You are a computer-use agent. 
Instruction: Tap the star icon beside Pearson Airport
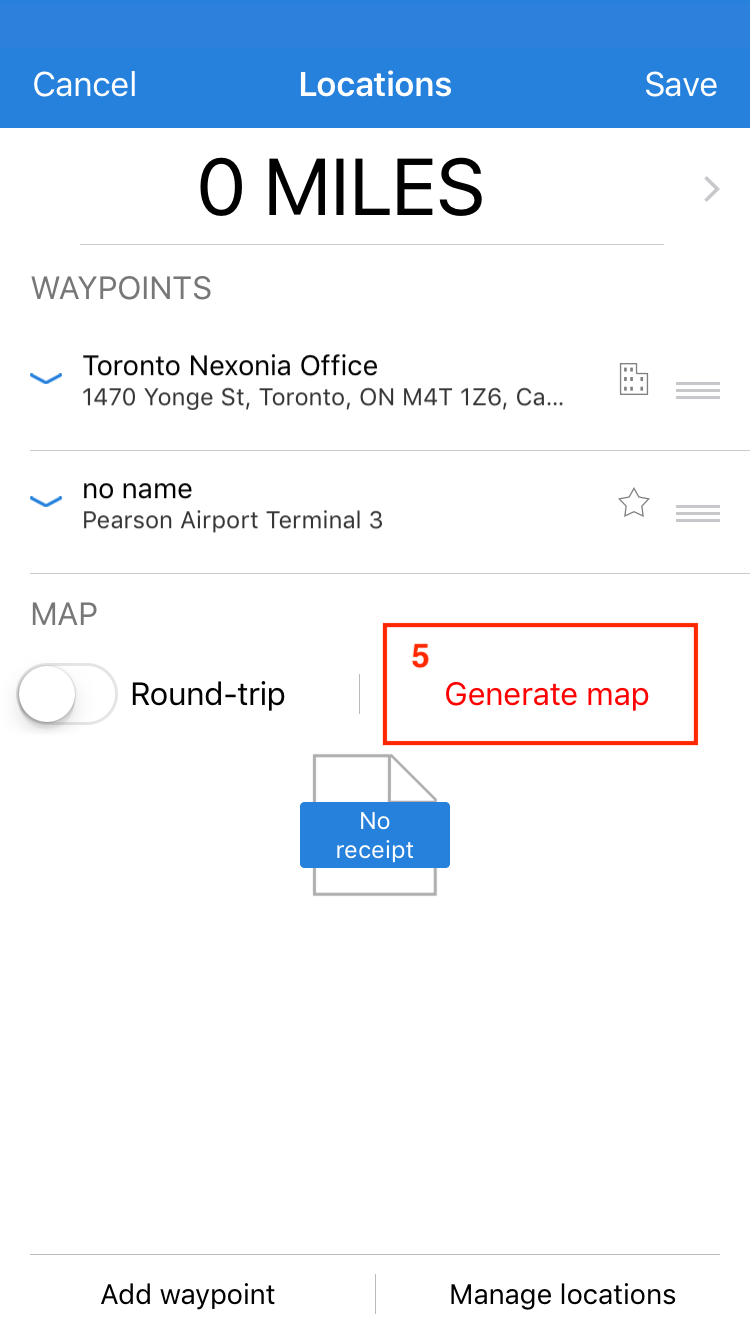pyautogui.click(x=634, y=504)
